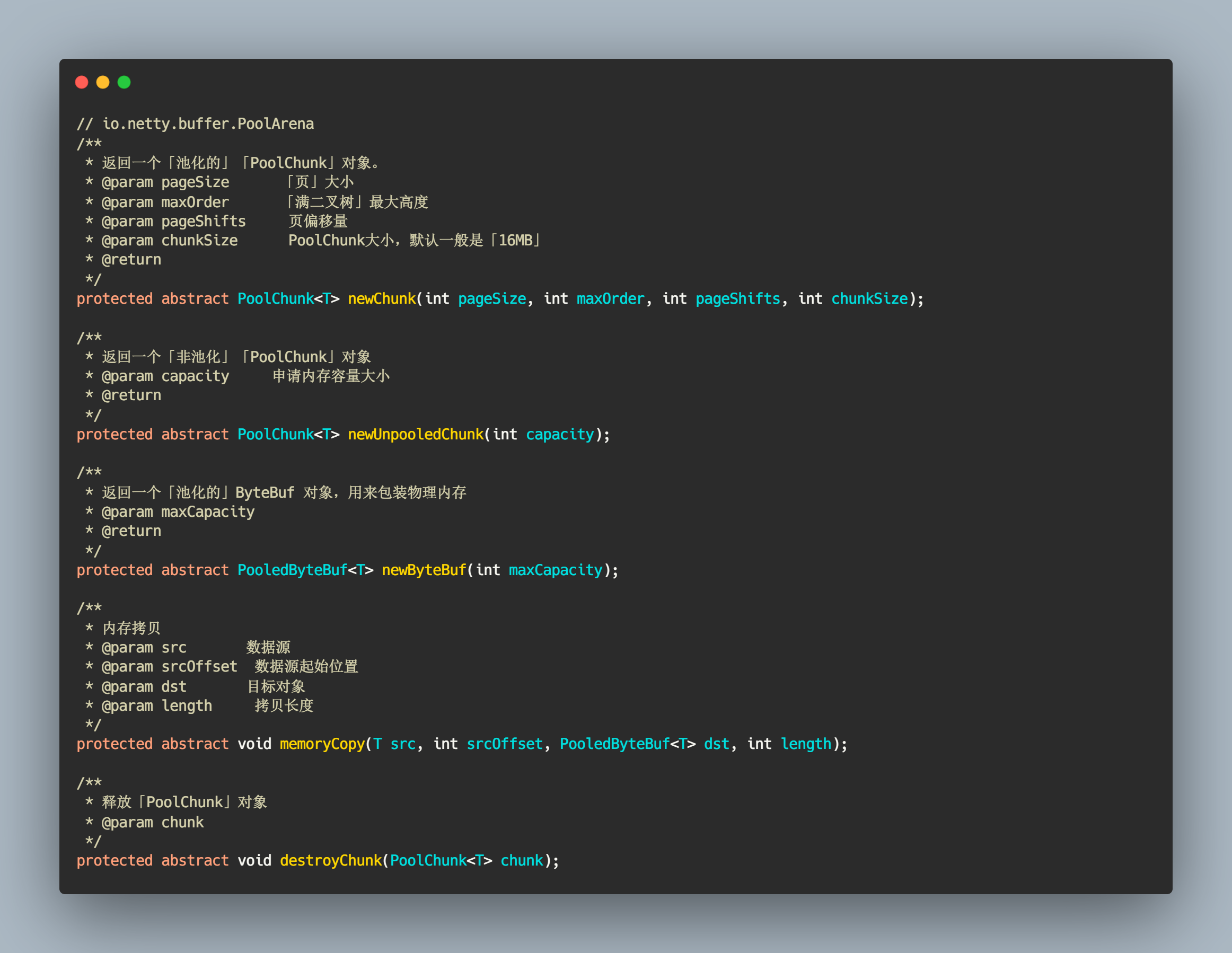1232x953 pixels.
Task: Click the memoryCopy method name
Action: 322,744
